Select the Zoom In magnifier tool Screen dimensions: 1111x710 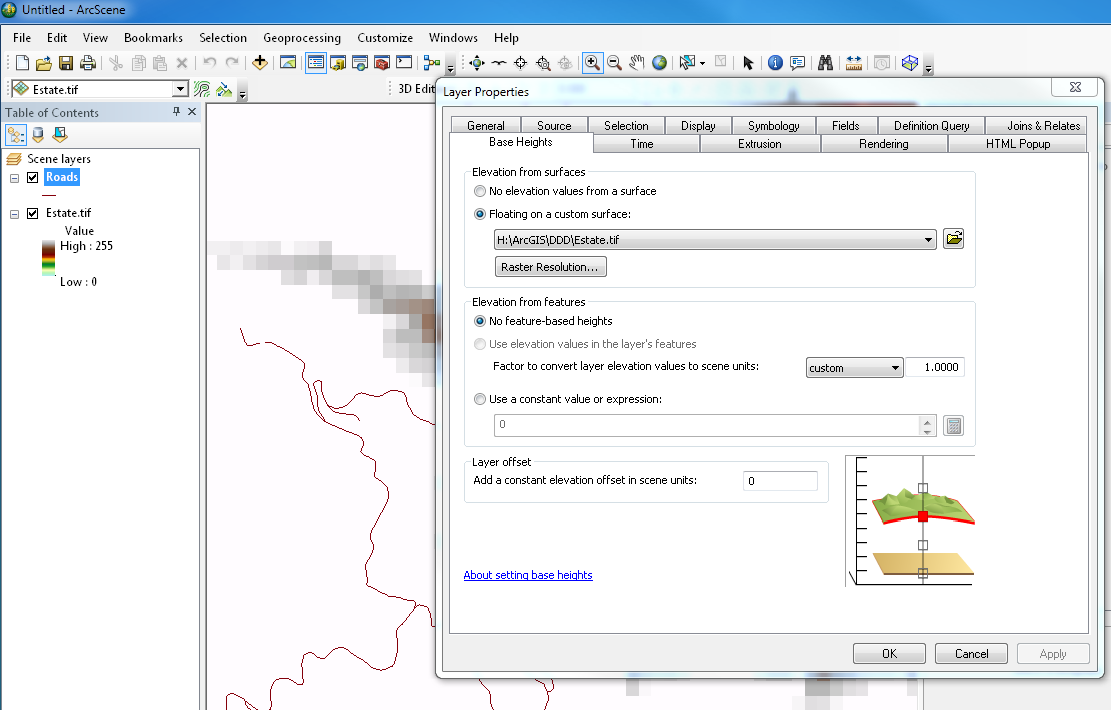pyautogui.click(x=592, y=63)
